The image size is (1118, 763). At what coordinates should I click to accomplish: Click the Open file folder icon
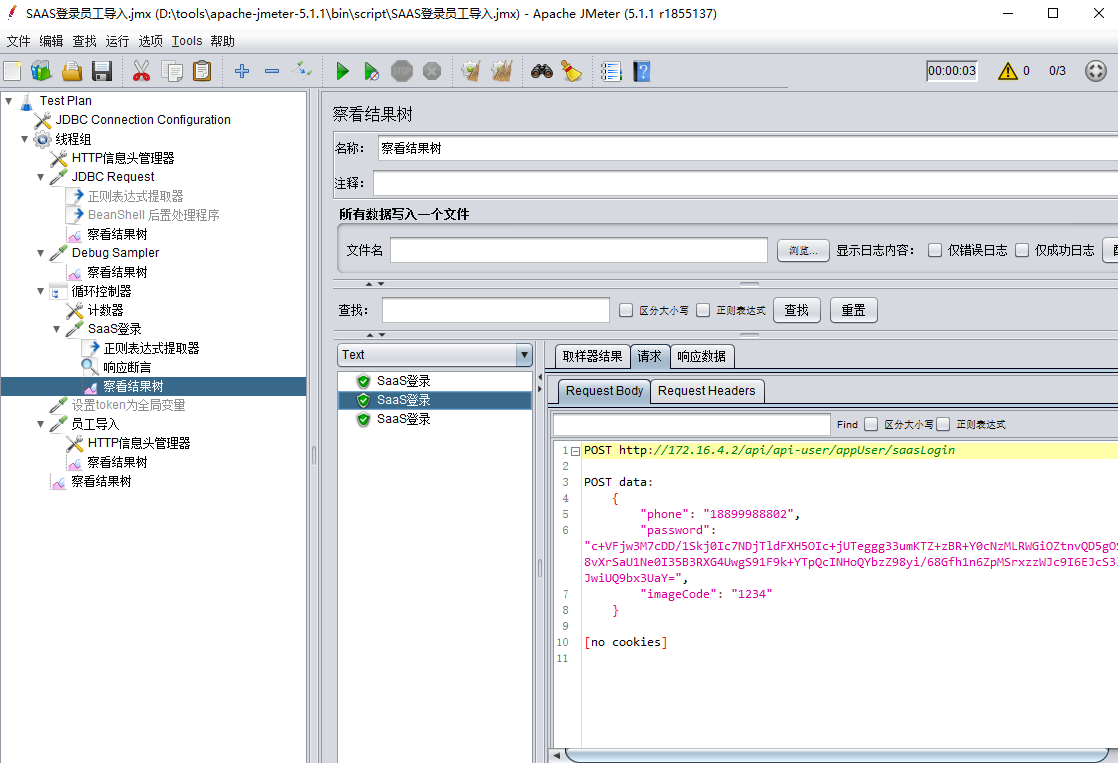[72, 71]
